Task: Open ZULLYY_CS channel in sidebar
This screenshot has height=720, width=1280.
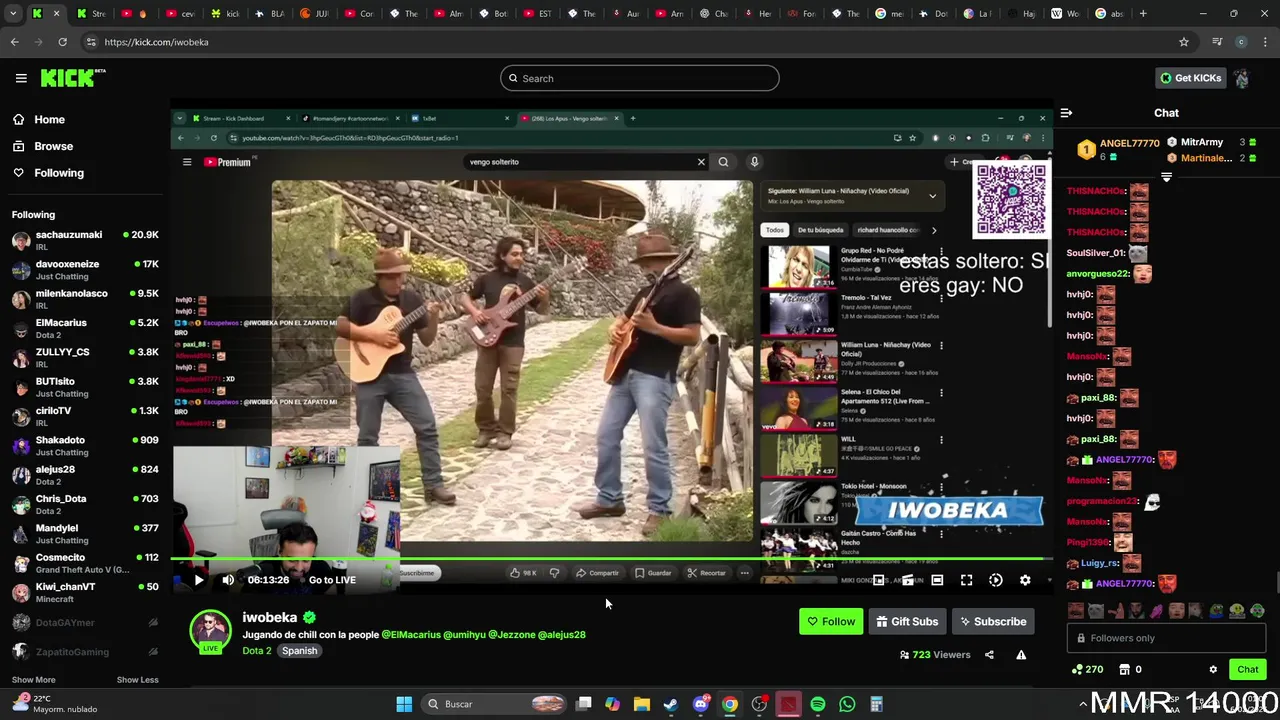Action: [x=85, y=358]
